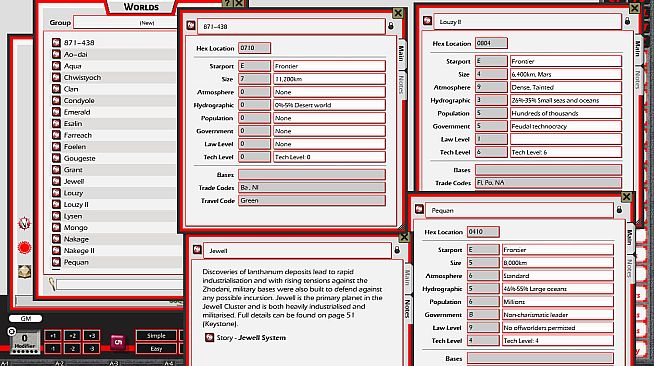Click the +3 modifier button

(x=91, y=336)
